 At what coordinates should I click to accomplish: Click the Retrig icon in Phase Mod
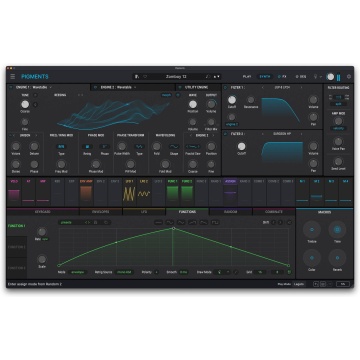(x=87, y=146)
